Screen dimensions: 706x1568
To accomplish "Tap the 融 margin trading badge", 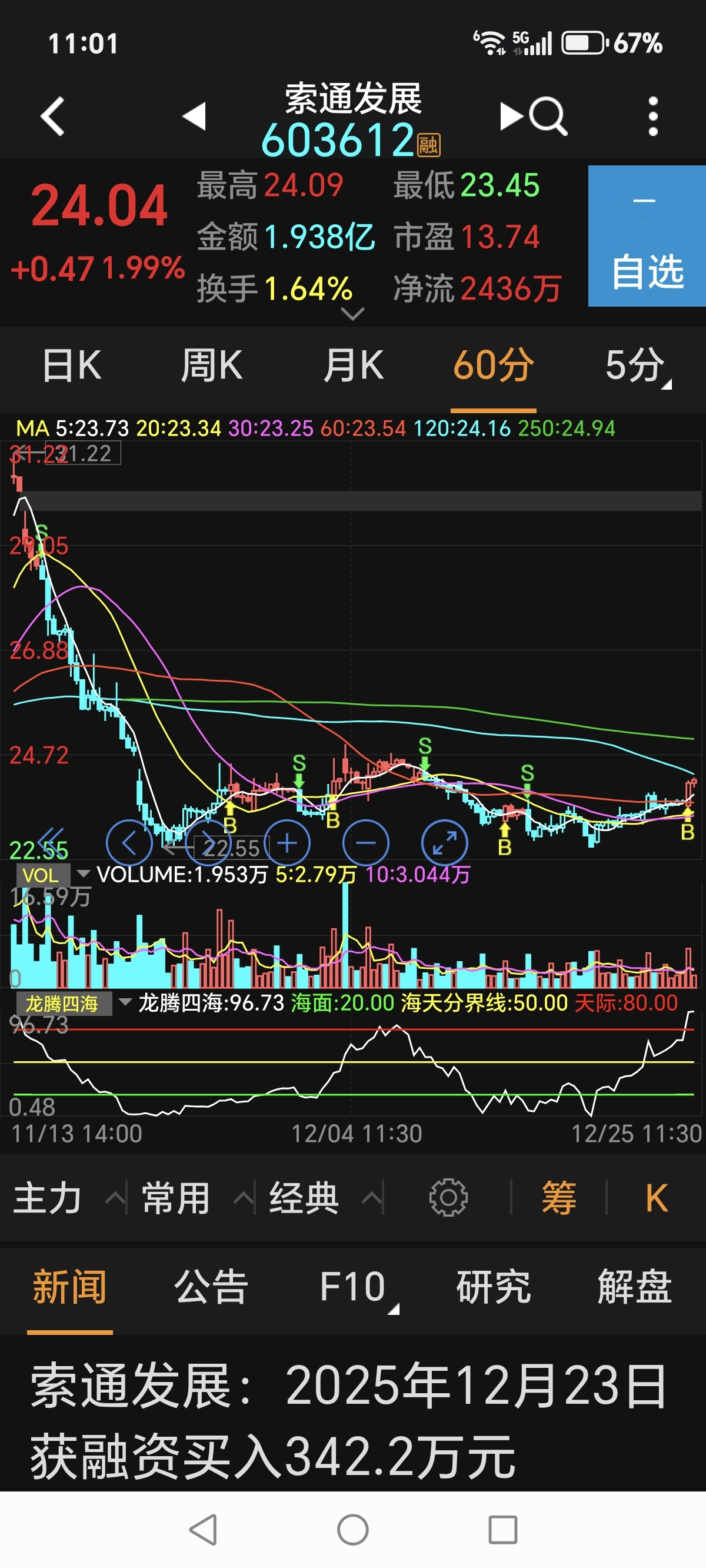I will coord(428,144).
